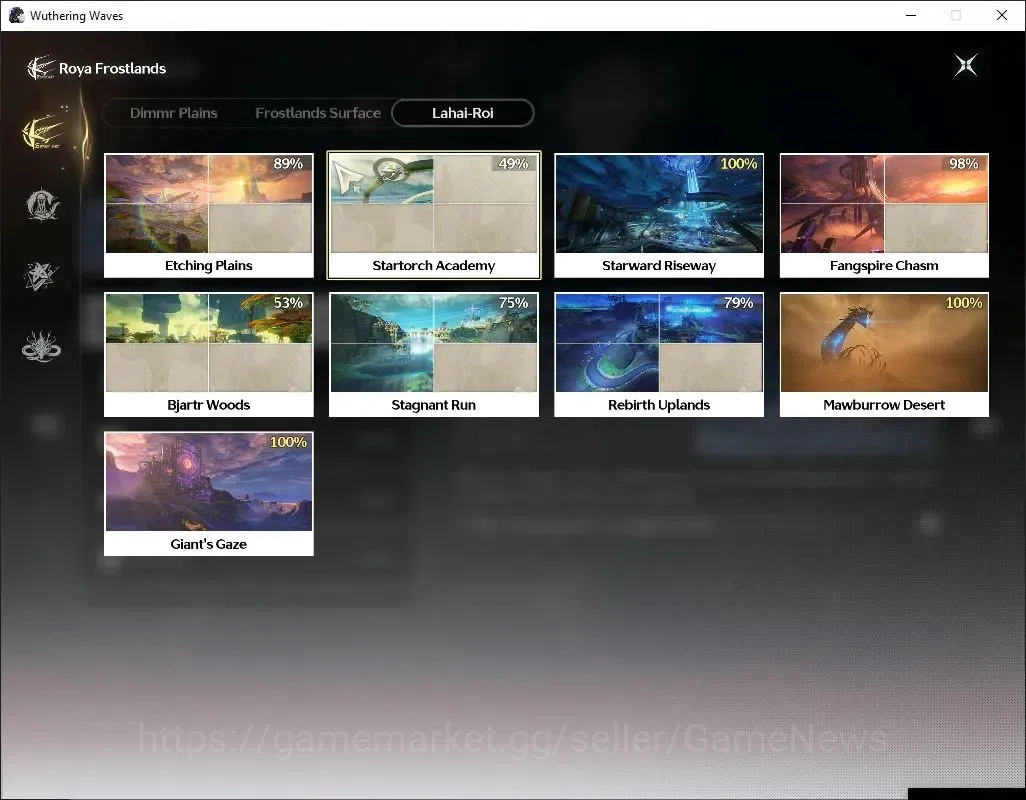The width and height of the screenshot is (1026, 800).
Task: Click the 75% progress on Stagnant Run
Action: (x=513, y=303)
